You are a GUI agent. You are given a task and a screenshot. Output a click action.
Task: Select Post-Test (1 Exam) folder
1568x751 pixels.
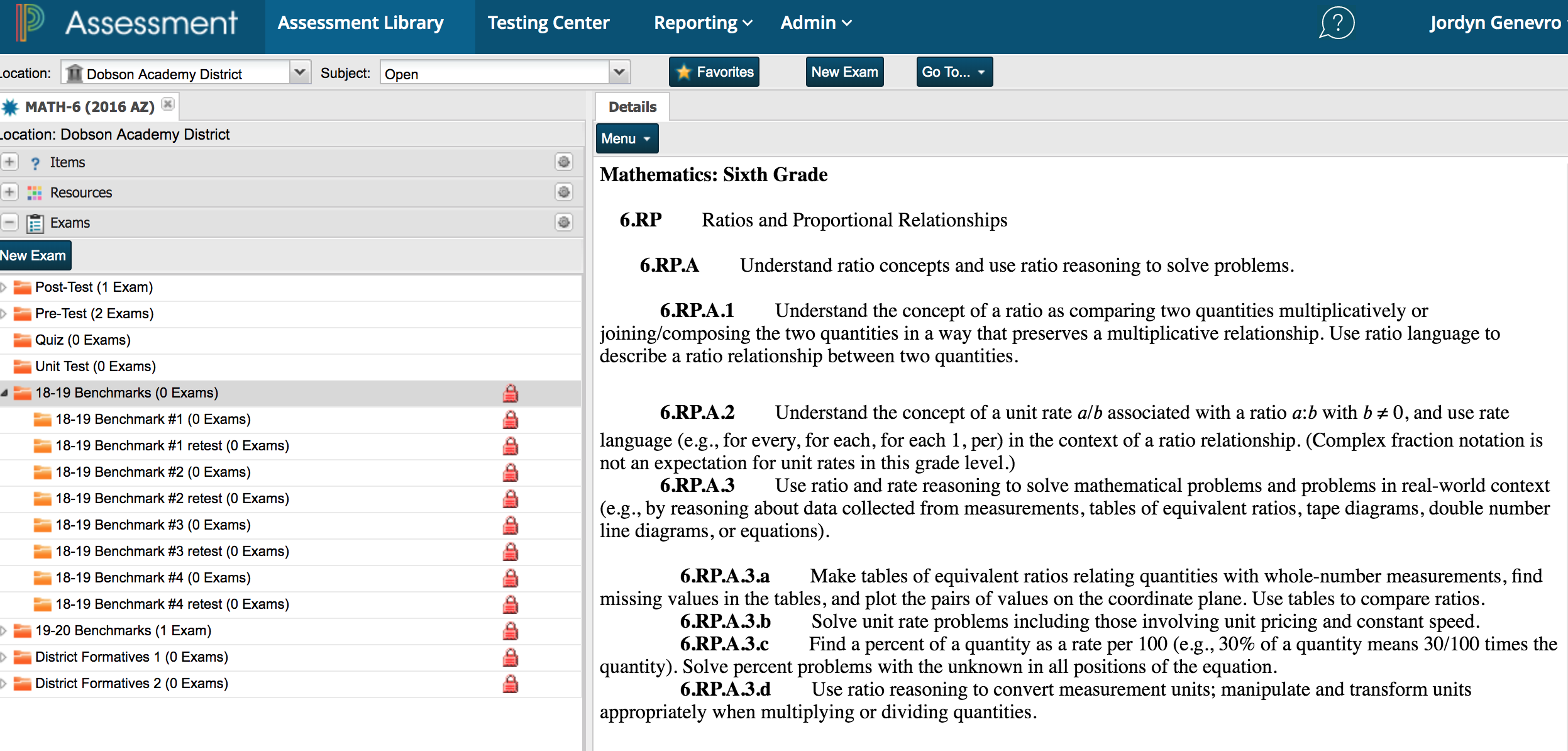(x=94, y=287)
